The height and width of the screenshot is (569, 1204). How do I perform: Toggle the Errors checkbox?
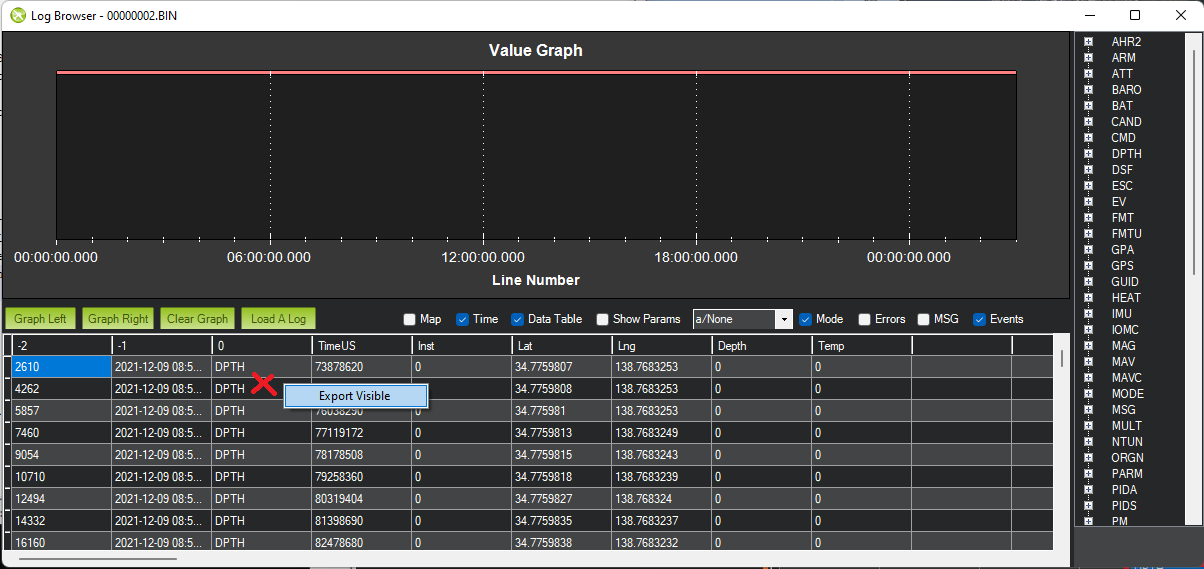pos(864,320)
